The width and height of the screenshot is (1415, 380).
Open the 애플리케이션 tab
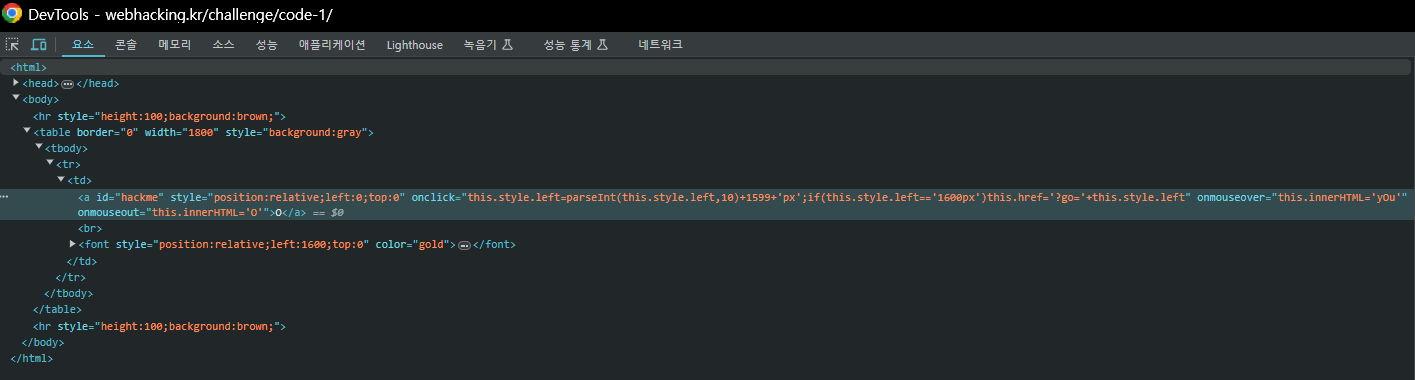coord(332,45)
